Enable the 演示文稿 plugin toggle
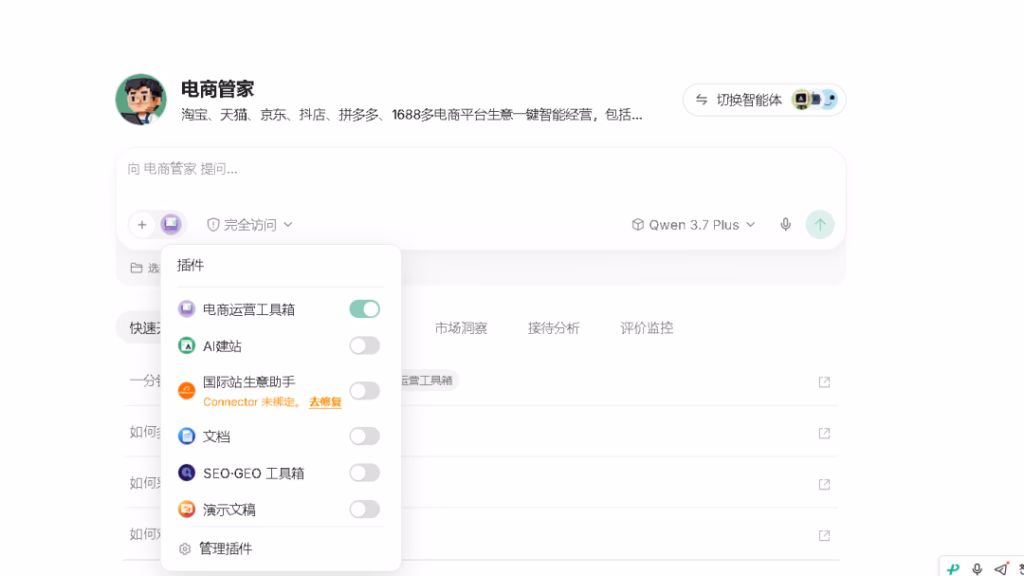Viewport: 1024px width, 576px height. coord(364,509)
